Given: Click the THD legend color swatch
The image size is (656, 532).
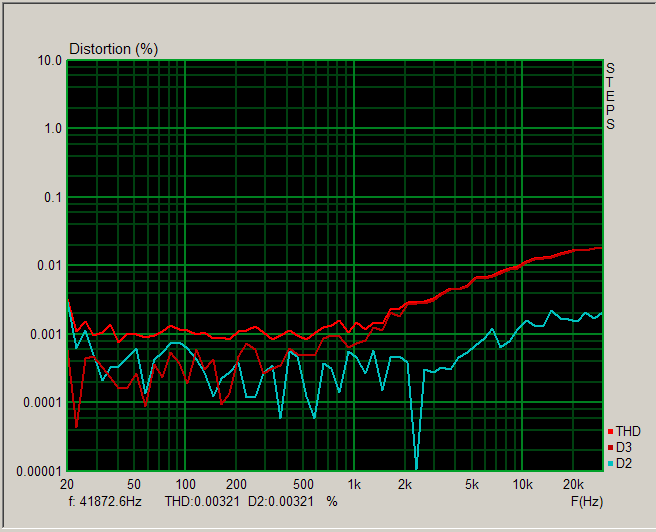Looking at the screenshot, I should click(x=610, y=432).
